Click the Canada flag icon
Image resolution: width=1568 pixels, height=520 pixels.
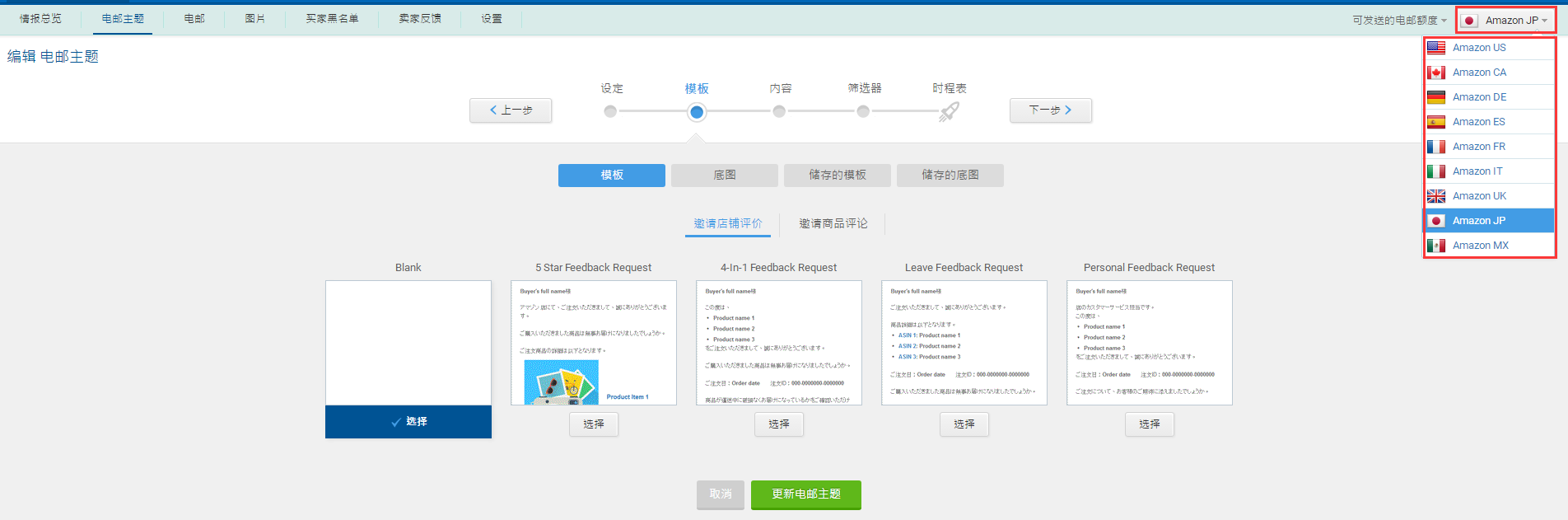coord(1436,73)
